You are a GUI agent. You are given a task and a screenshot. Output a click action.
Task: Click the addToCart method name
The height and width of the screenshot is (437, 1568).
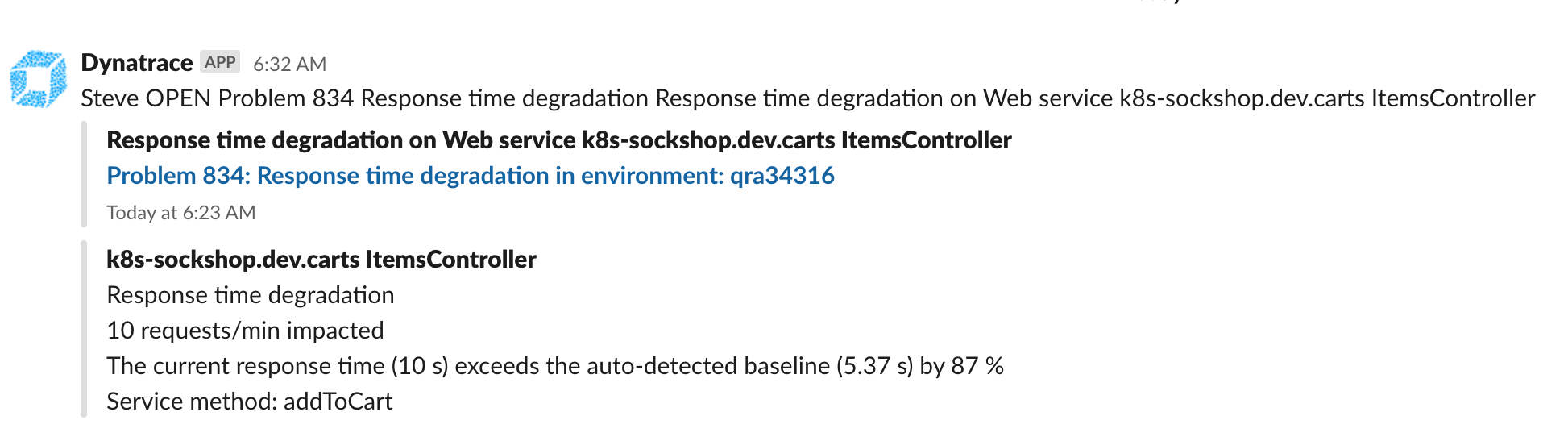tap(338, 402)
